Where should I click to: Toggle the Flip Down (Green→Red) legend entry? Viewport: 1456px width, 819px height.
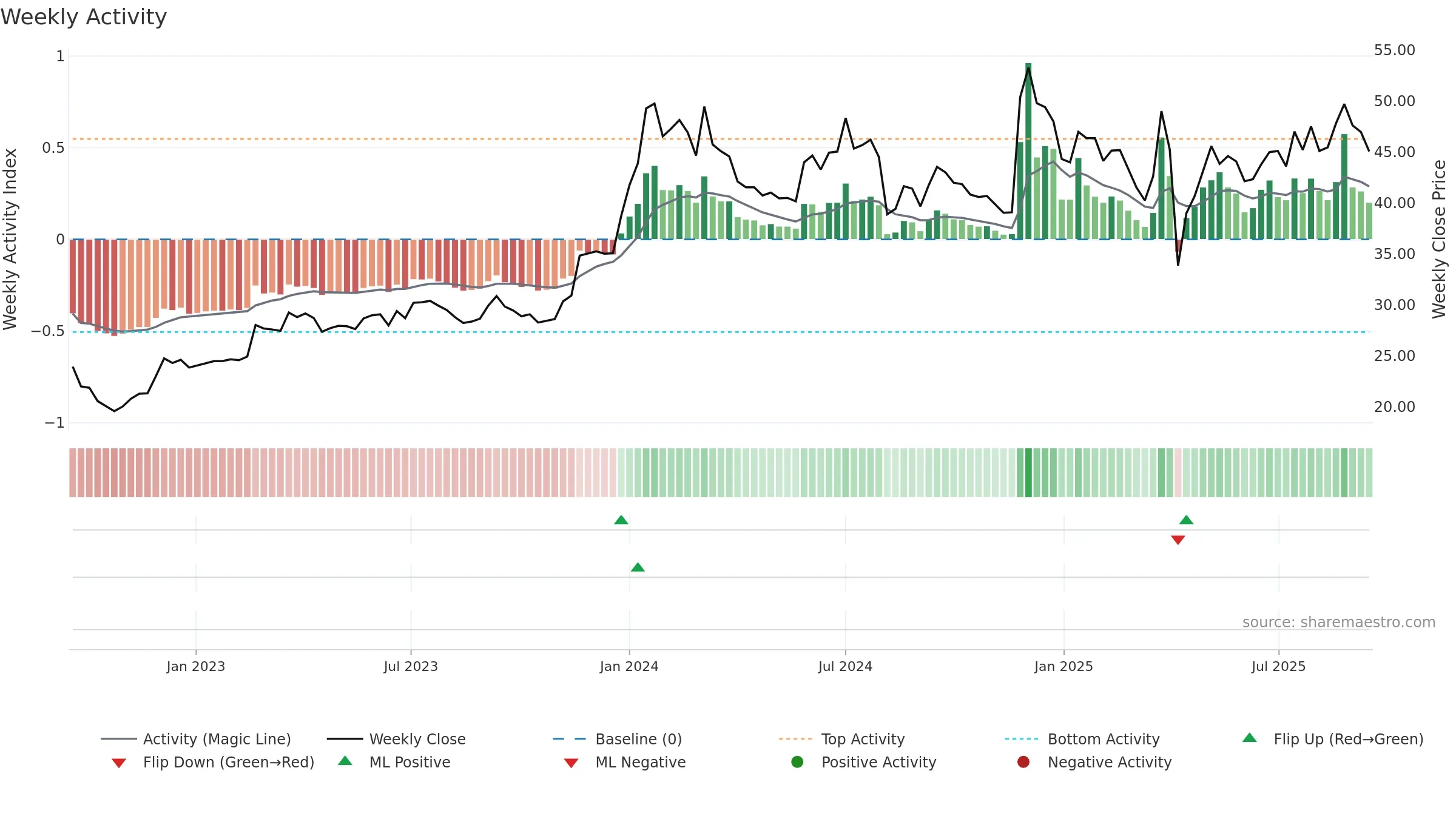[x=213, y=762]
